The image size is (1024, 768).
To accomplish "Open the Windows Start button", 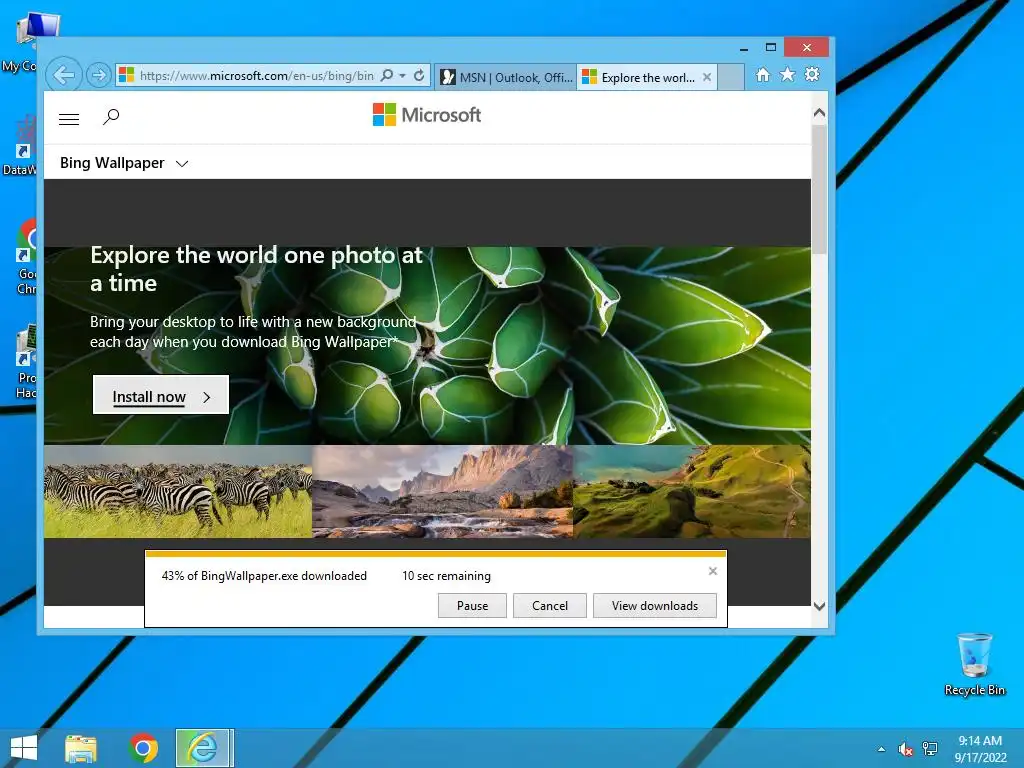I will pos(24,748).
